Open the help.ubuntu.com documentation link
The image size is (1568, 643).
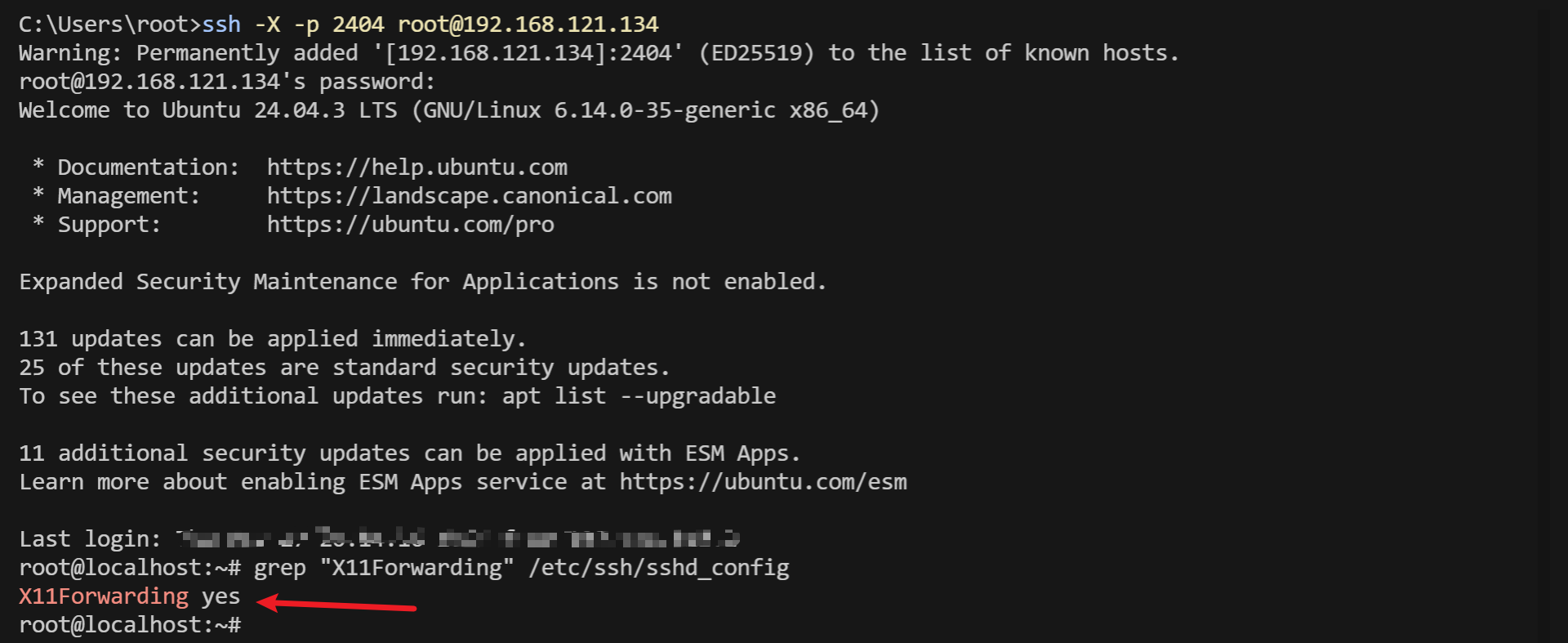click(x=416, y=167)
